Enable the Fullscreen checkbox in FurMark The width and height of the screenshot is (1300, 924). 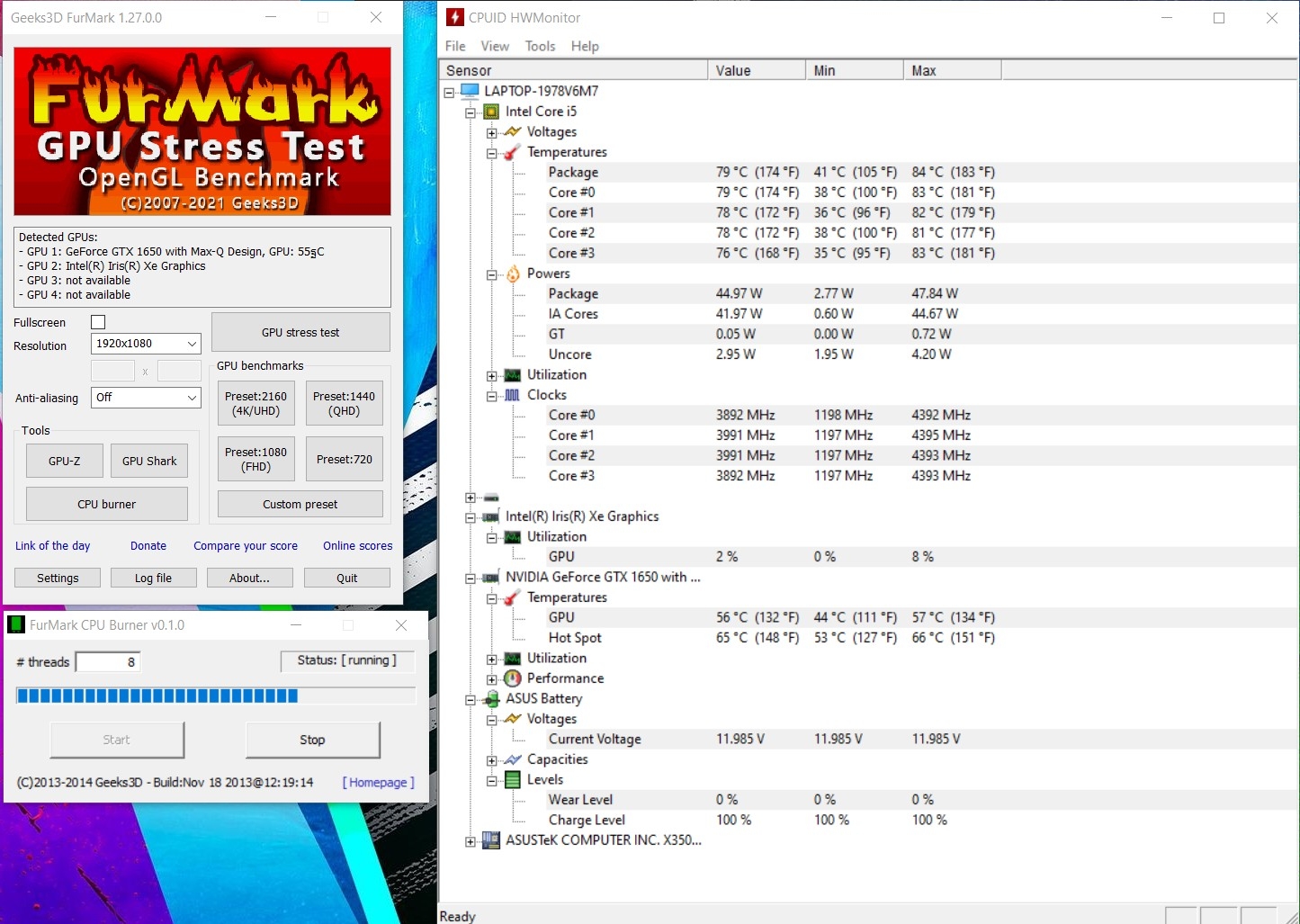[x=98, y=322]
